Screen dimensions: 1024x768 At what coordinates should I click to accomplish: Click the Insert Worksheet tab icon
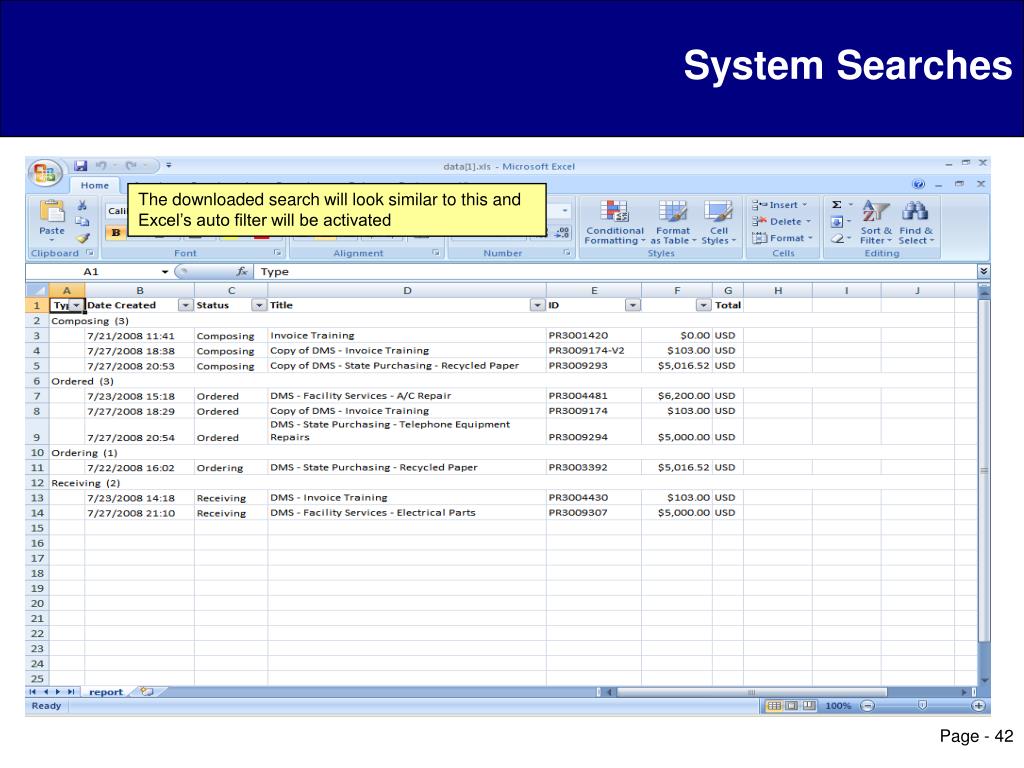click(147, 692)
